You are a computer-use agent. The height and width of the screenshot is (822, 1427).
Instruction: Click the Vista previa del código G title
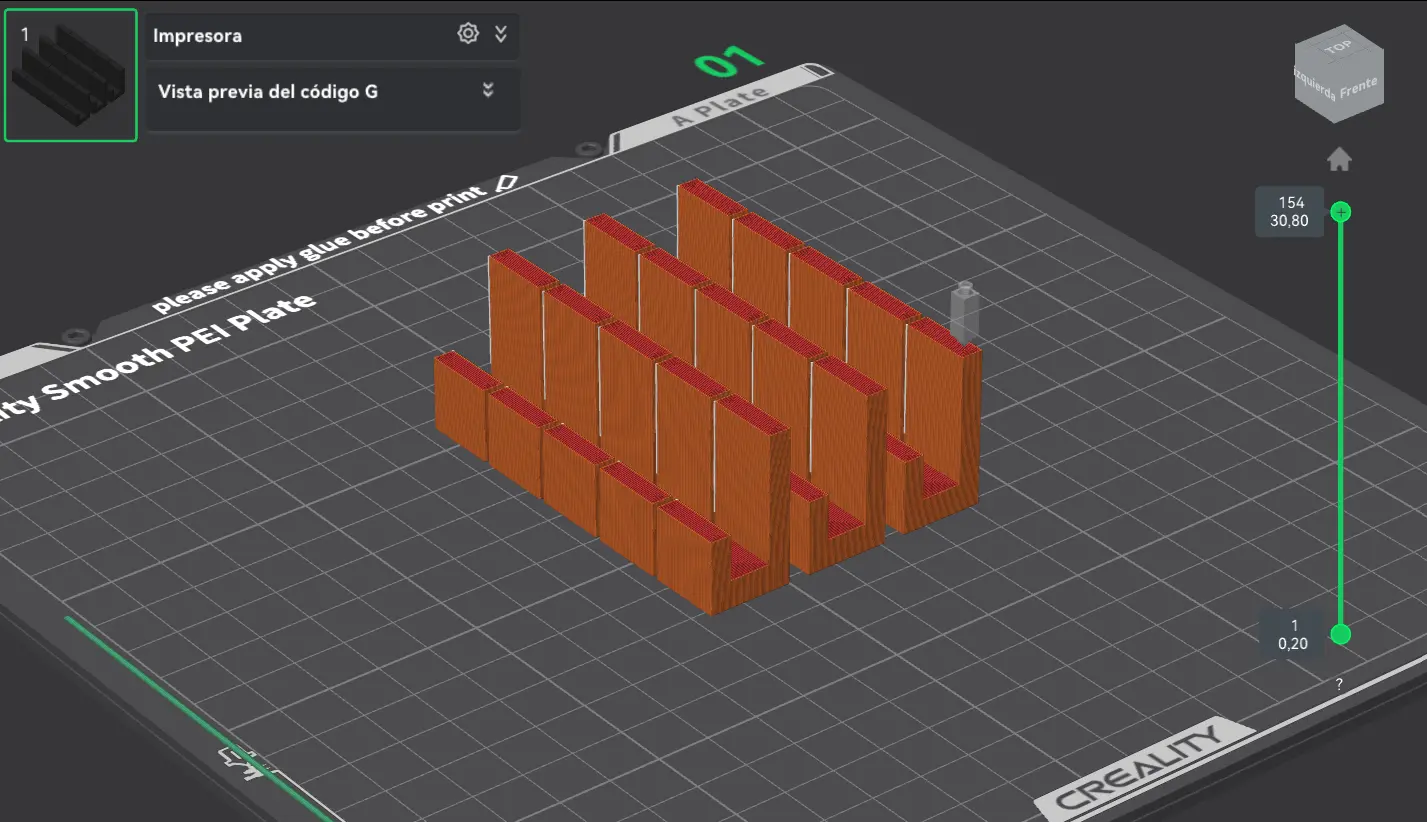coord(268,91)
